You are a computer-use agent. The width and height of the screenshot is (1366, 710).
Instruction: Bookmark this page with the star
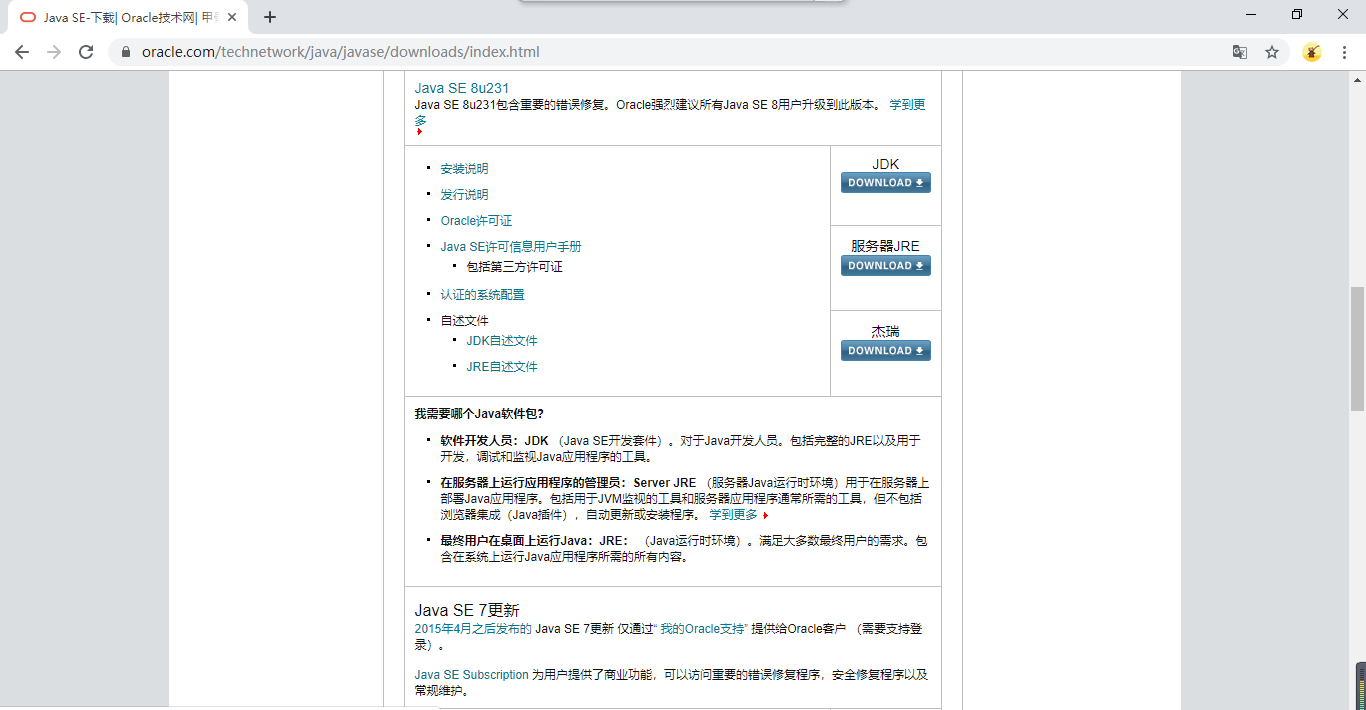(x=1272, y=52)
